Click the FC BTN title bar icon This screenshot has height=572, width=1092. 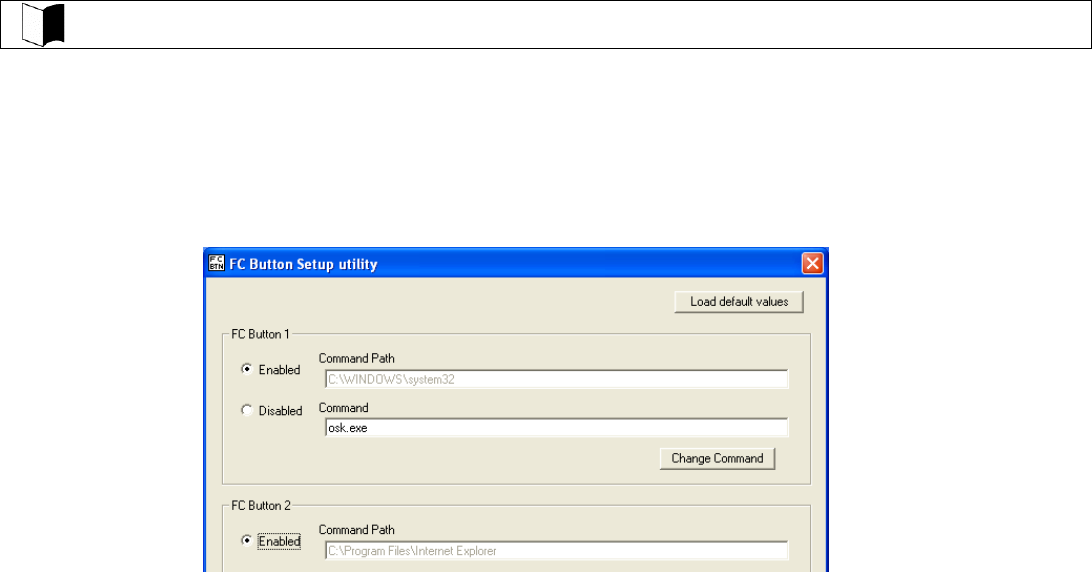[x=217, y=263]
